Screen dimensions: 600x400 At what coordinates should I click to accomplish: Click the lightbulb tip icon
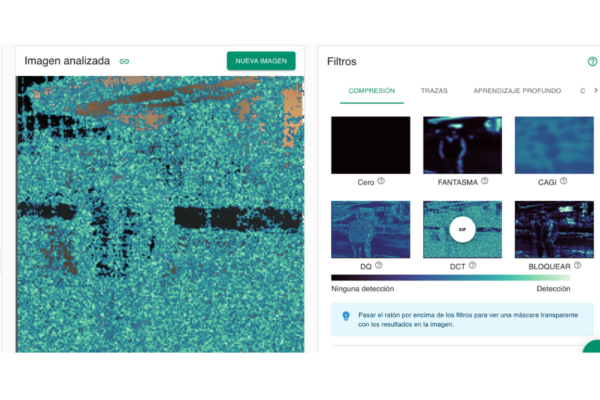point(345,316)
